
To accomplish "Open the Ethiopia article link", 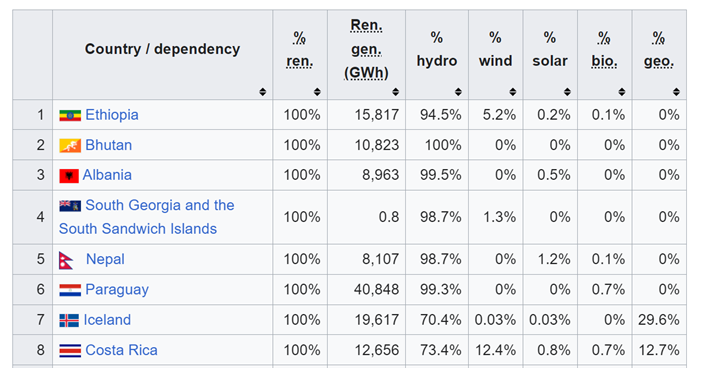I will tap(112, 115).
